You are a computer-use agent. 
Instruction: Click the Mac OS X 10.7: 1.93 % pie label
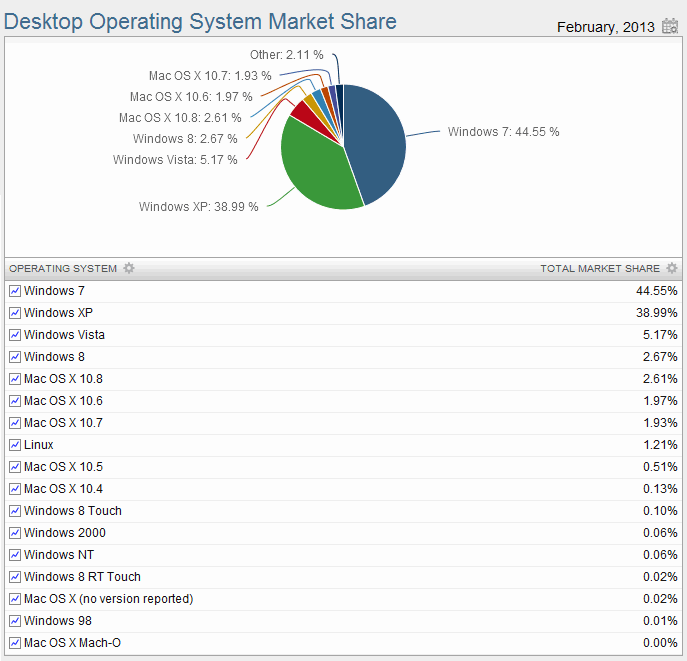click(210, 76)
